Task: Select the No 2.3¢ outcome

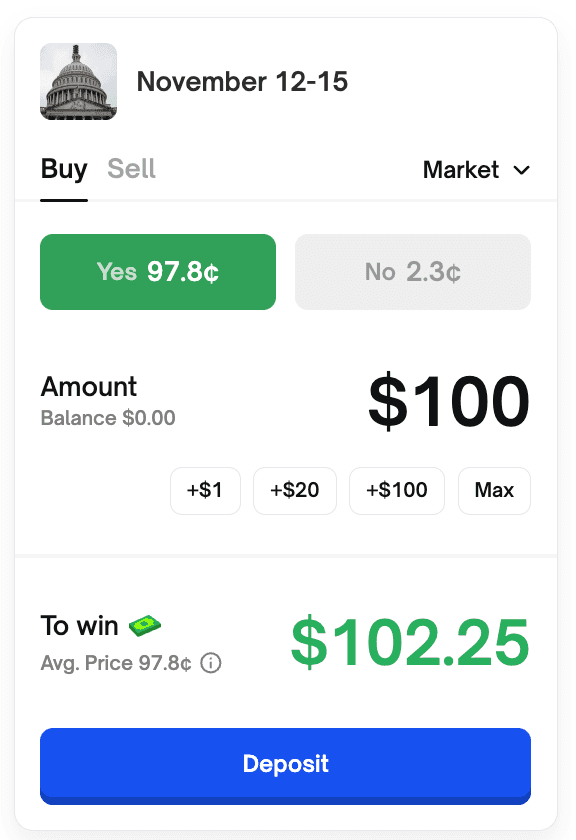Action: pos(412,271)
